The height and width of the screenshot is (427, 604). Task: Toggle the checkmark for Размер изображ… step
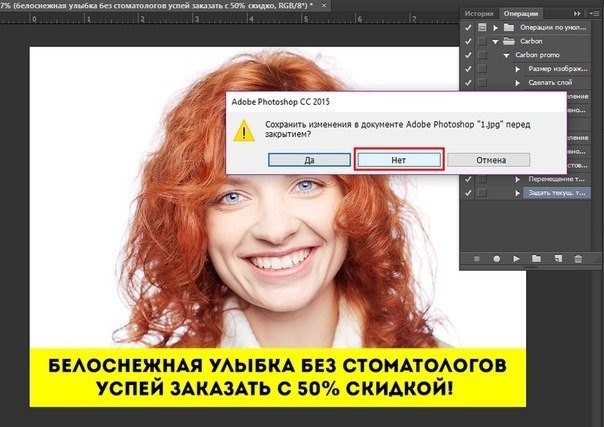click(x=468, y=69)
